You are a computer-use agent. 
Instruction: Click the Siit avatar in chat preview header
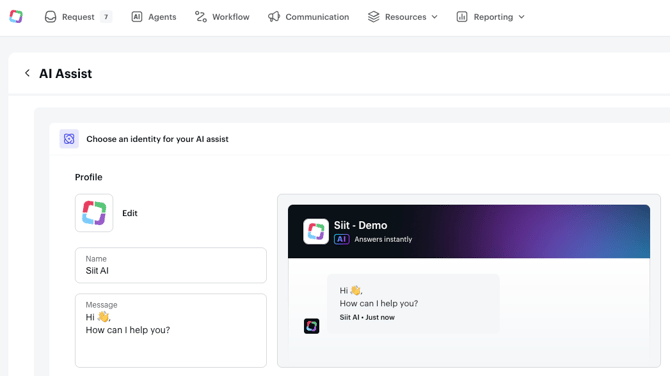pyautogui.click(x=316, y=231)
